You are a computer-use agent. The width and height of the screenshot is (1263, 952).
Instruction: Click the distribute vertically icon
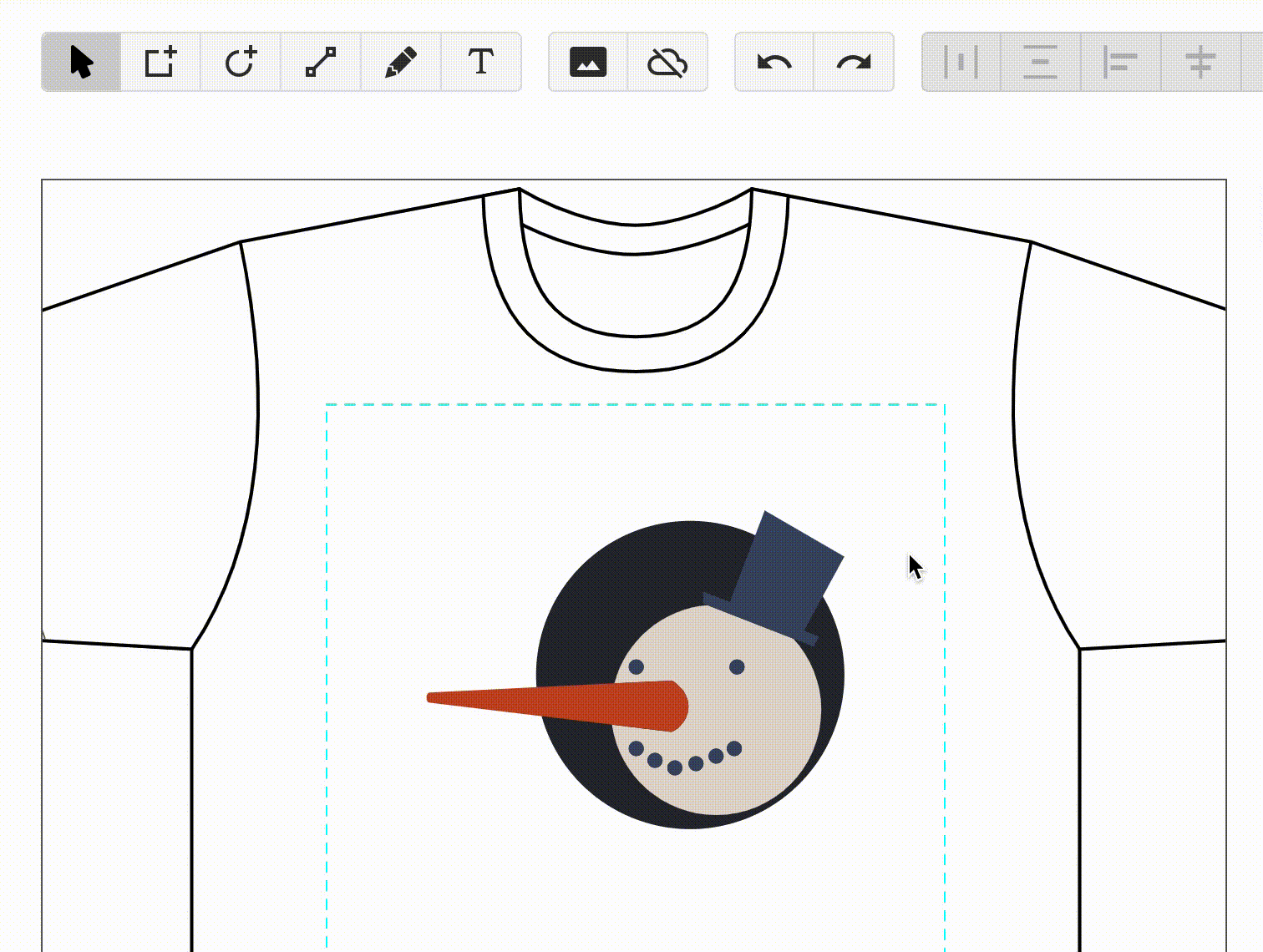1040,63
